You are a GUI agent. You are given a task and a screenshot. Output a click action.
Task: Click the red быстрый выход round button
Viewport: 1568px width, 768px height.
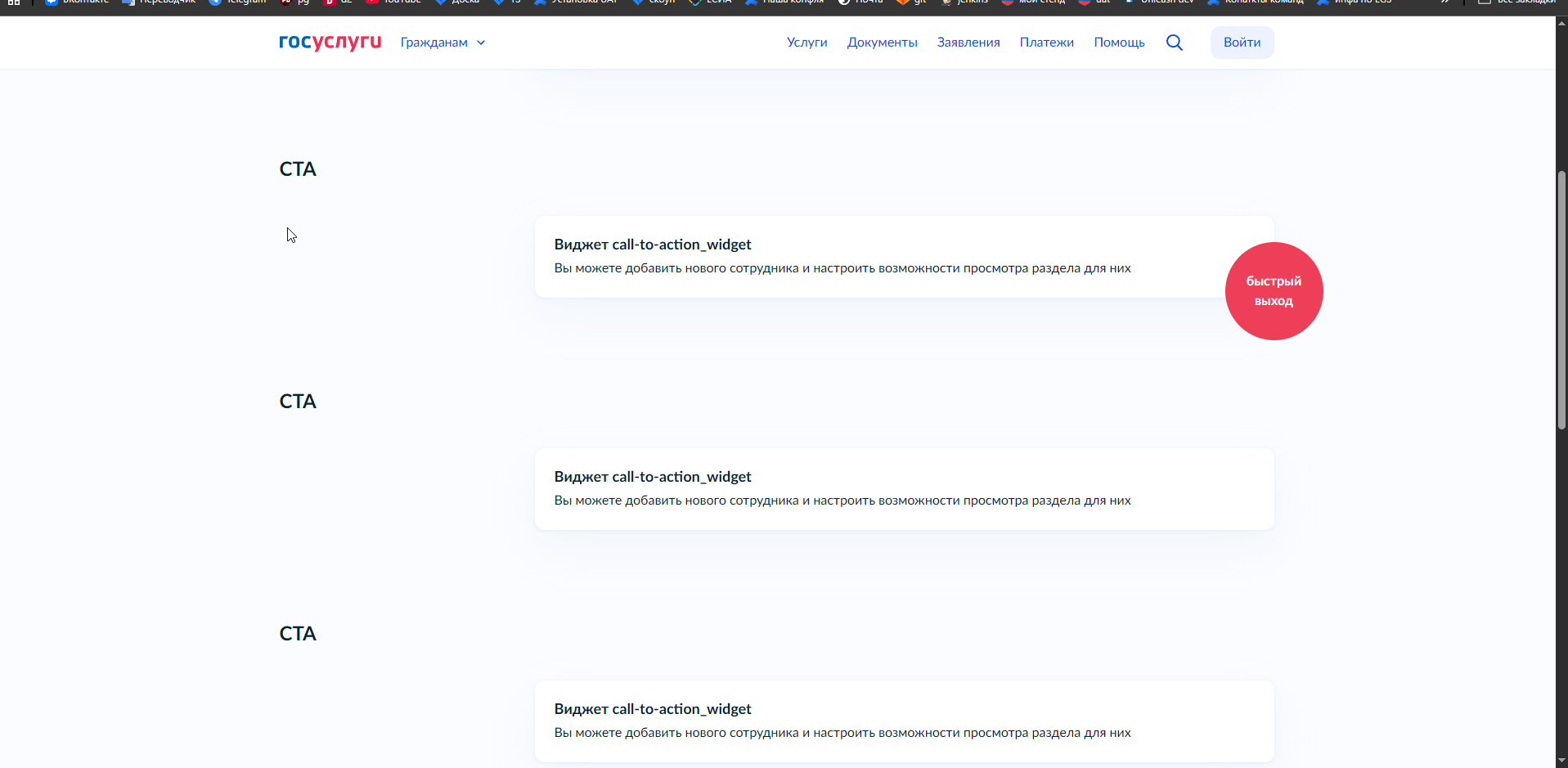(x=1274, y=291)
